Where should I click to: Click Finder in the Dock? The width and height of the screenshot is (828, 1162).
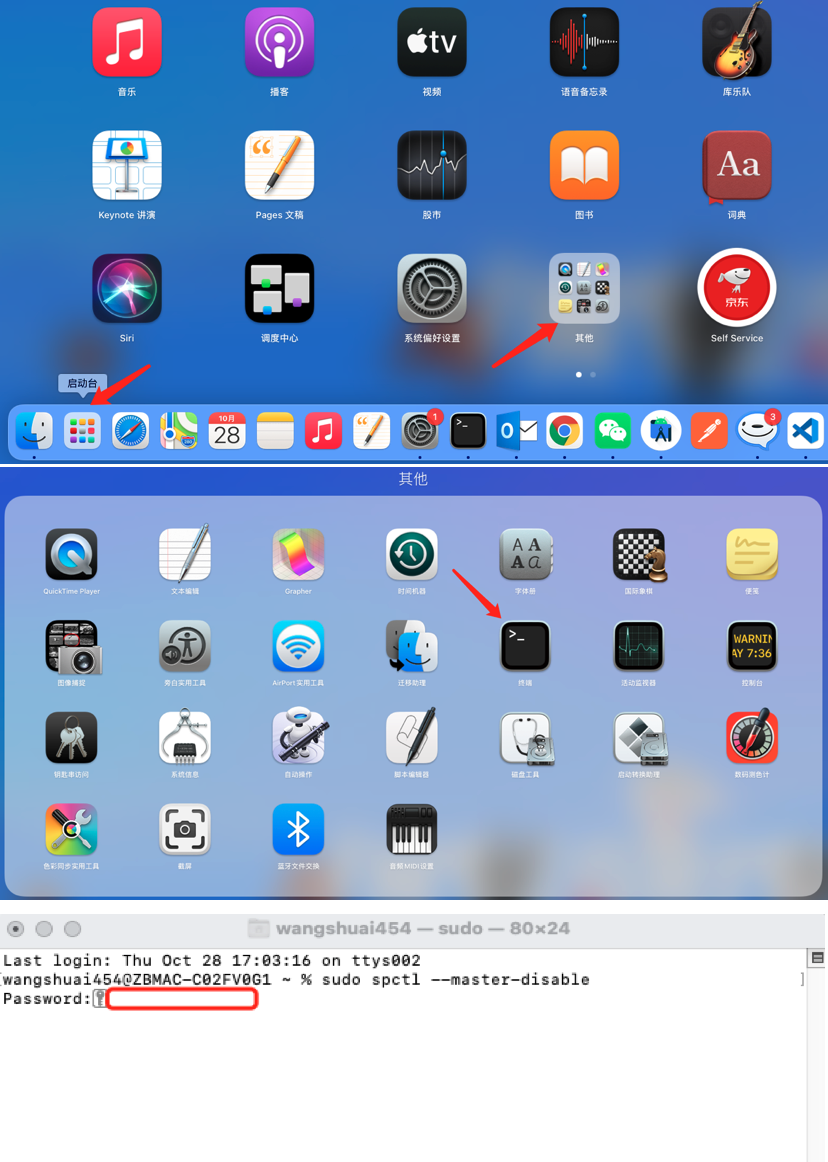(34, 431)
